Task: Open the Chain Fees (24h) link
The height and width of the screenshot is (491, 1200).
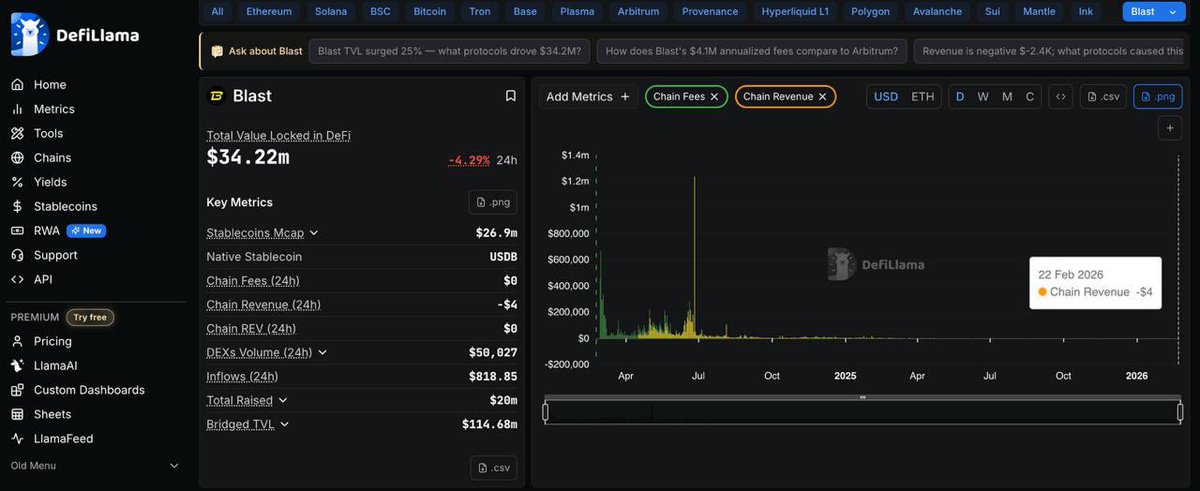Action: pos(253,281)
